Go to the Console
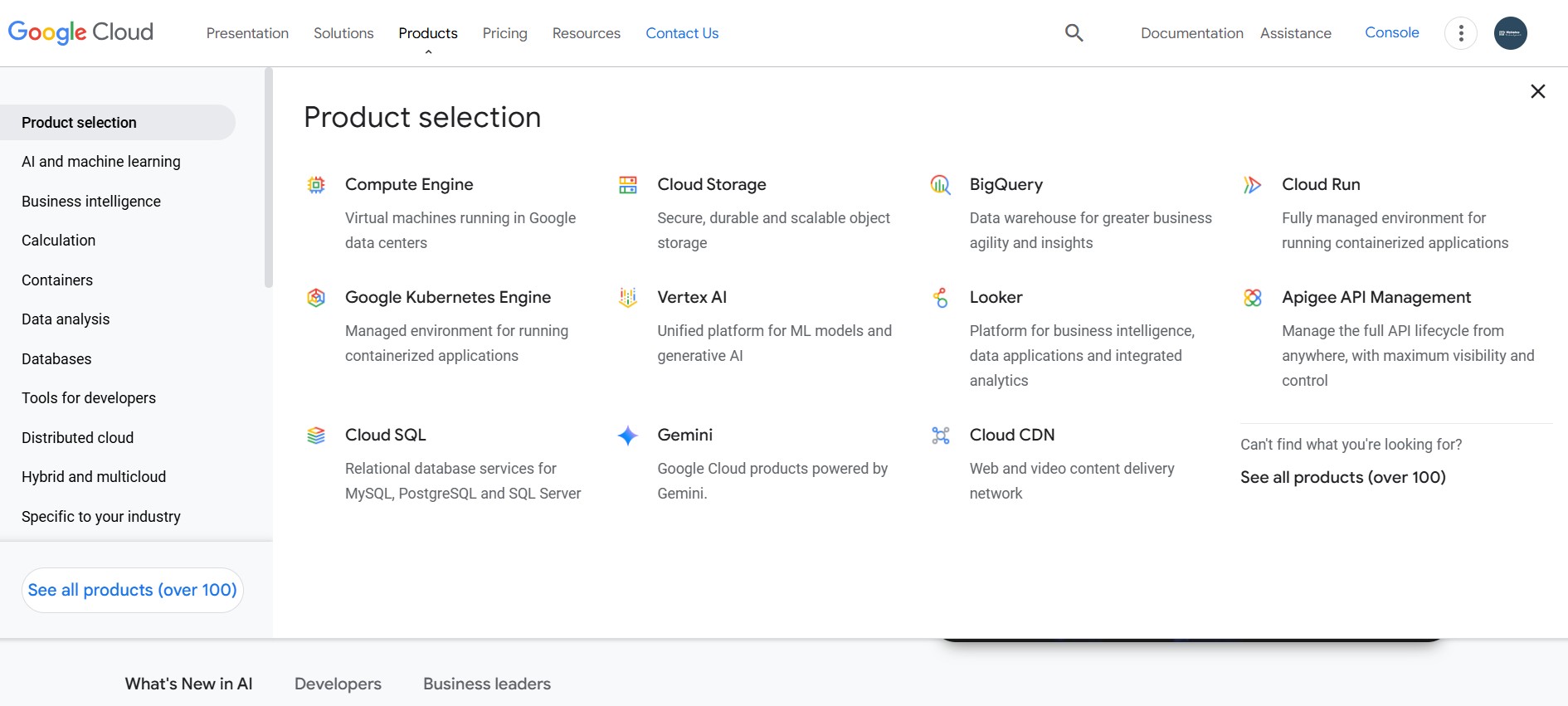This screenshot has width=1568, height=706. pos(1392,32)
